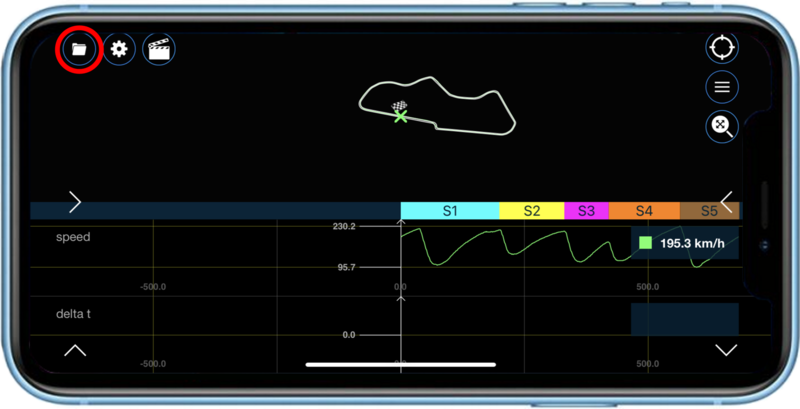
Task: Tap the zoom-to-fit magnifier icon
Action: tap(722, 126)
